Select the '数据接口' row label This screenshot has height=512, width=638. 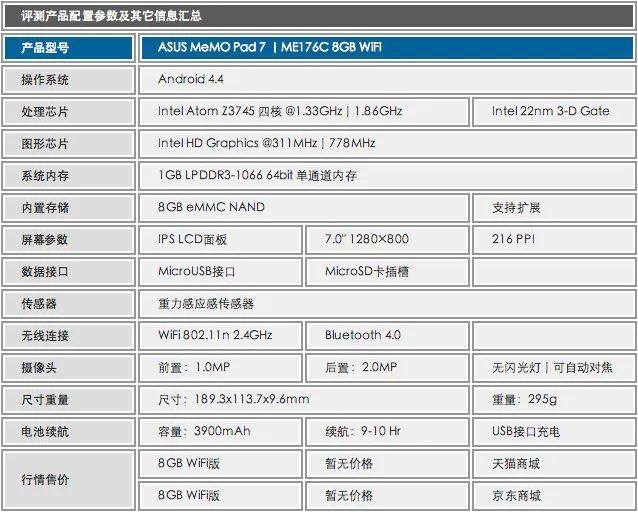(68, 272)
